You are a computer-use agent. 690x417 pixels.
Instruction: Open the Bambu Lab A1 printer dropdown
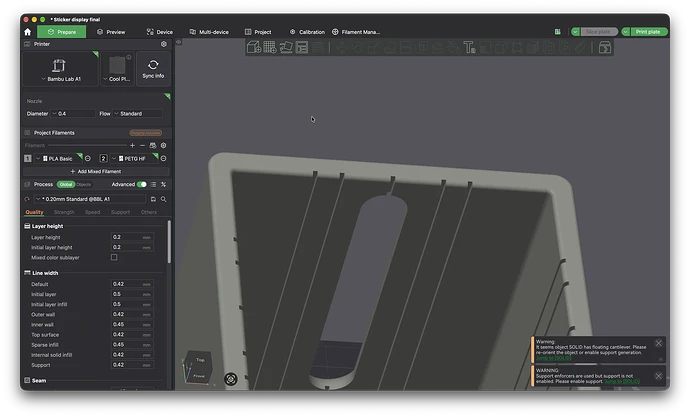(61, 69)
